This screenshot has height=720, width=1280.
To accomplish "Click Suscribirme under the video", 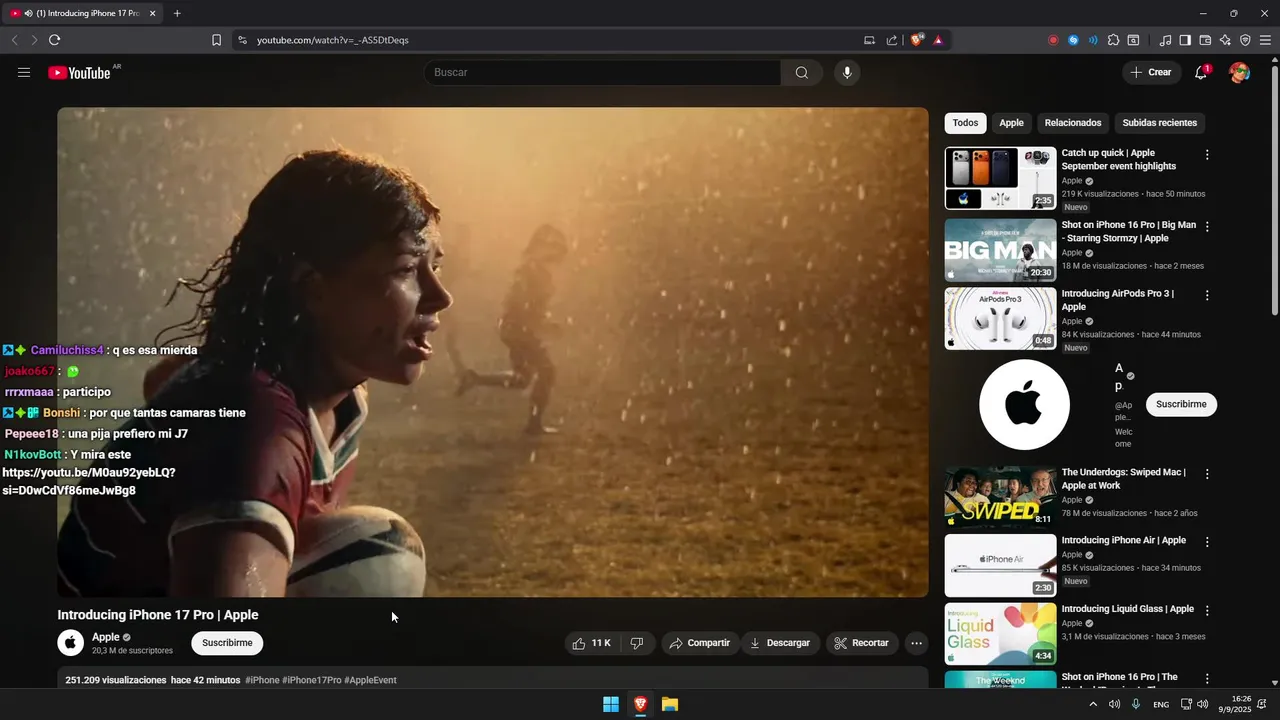I will (x=227, y=643).
